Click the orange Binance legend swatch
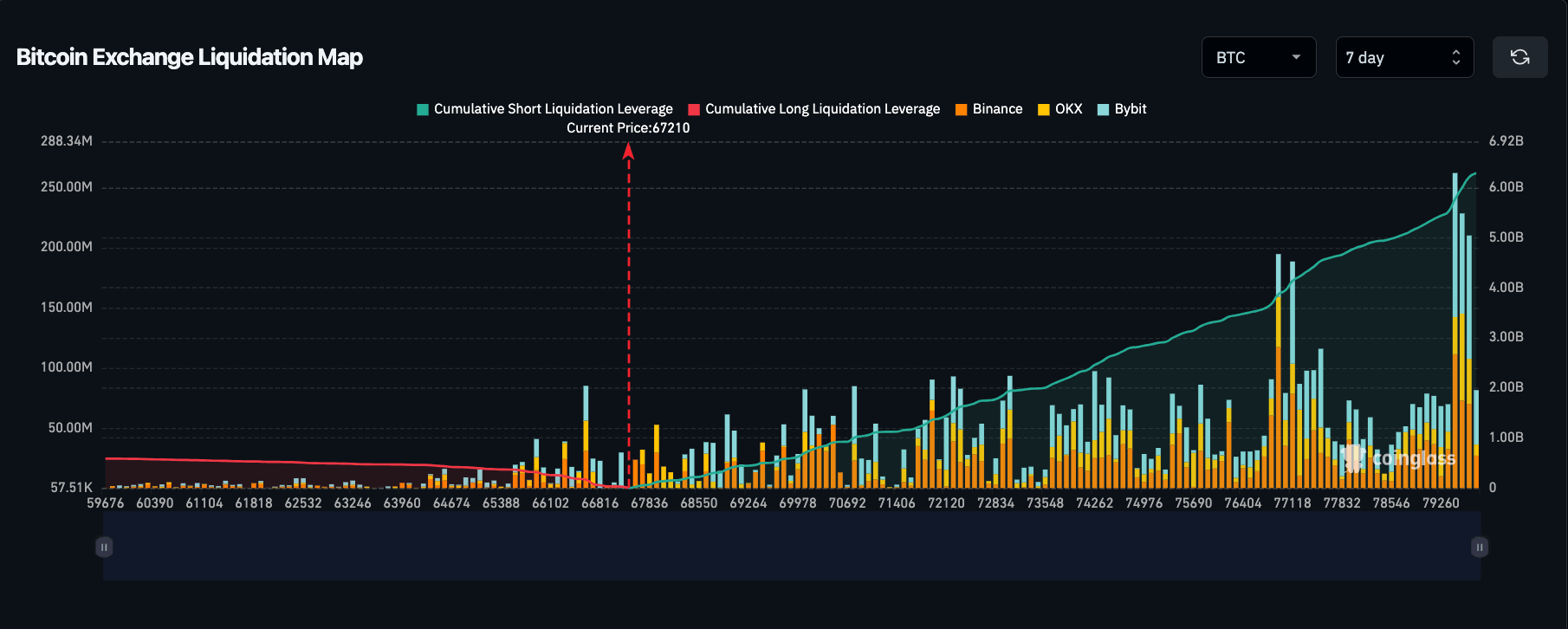Image resolution: width=1568 pixels, height=629 pixels. coord(961,109)
